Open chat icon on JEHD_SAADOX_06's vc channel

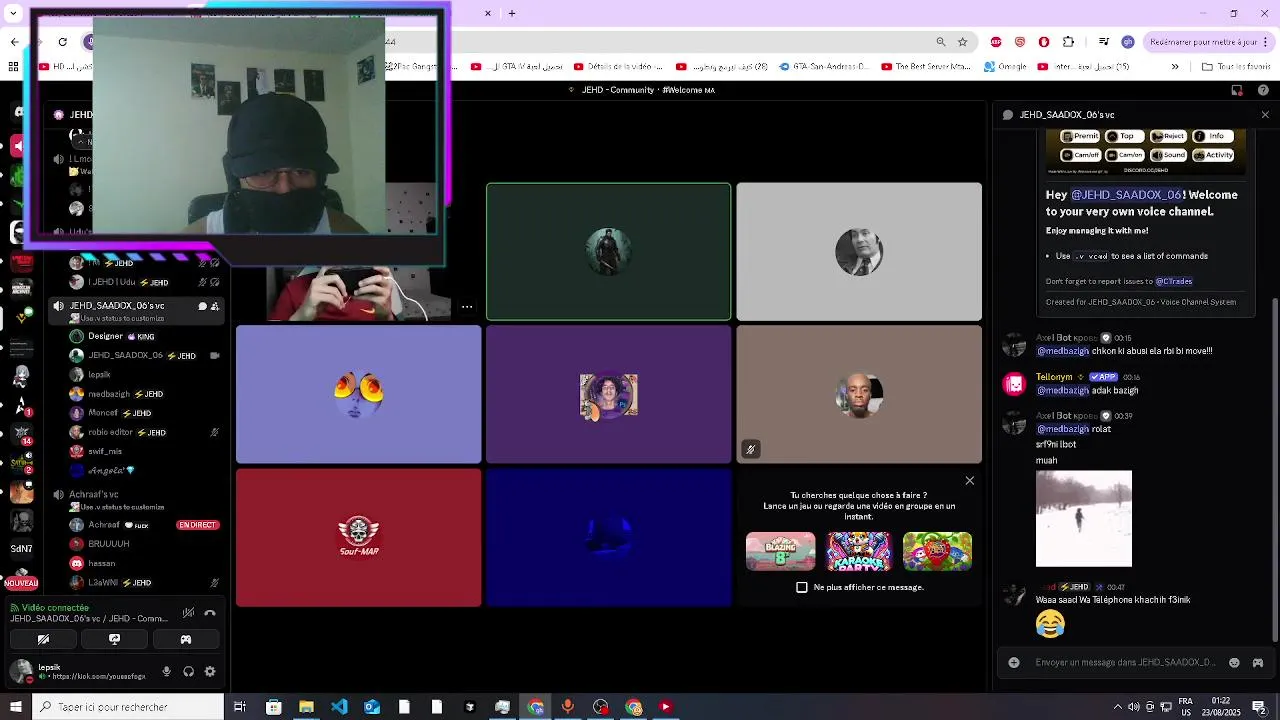tap(202, 306)
